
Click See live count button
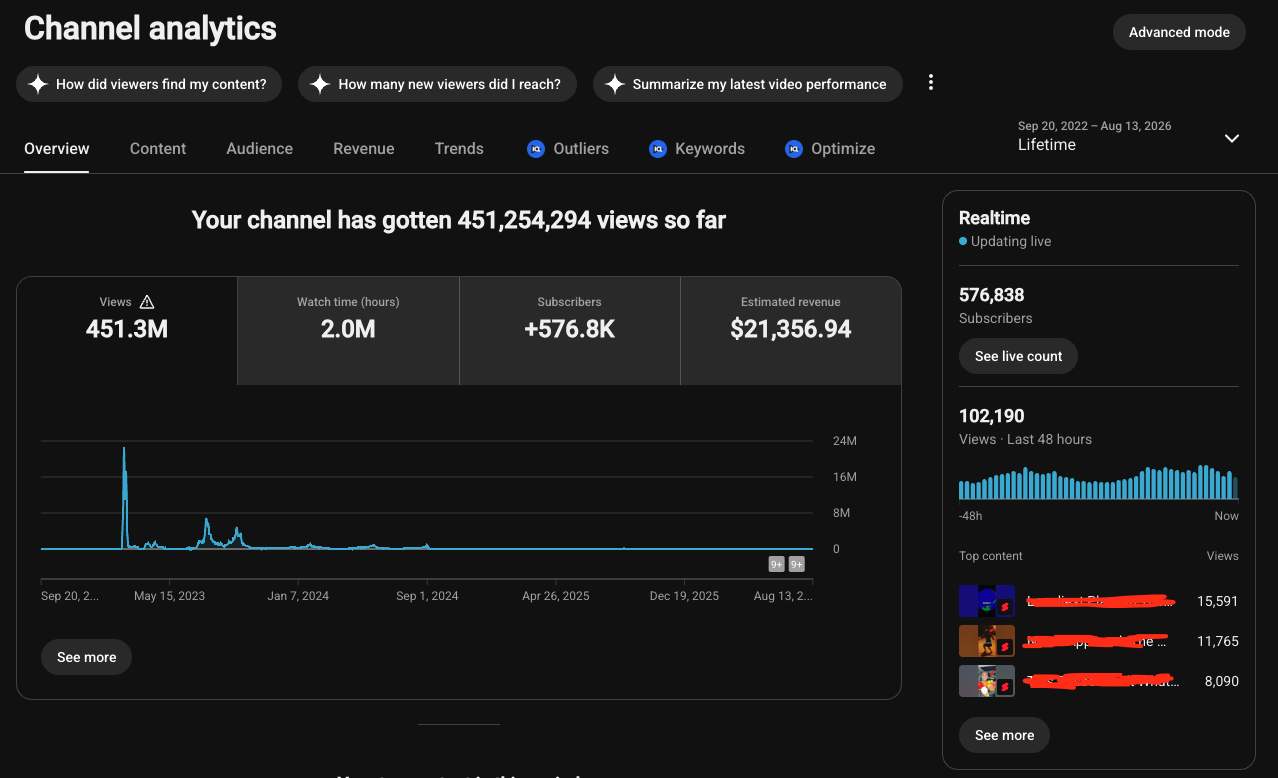[1018, 356]
